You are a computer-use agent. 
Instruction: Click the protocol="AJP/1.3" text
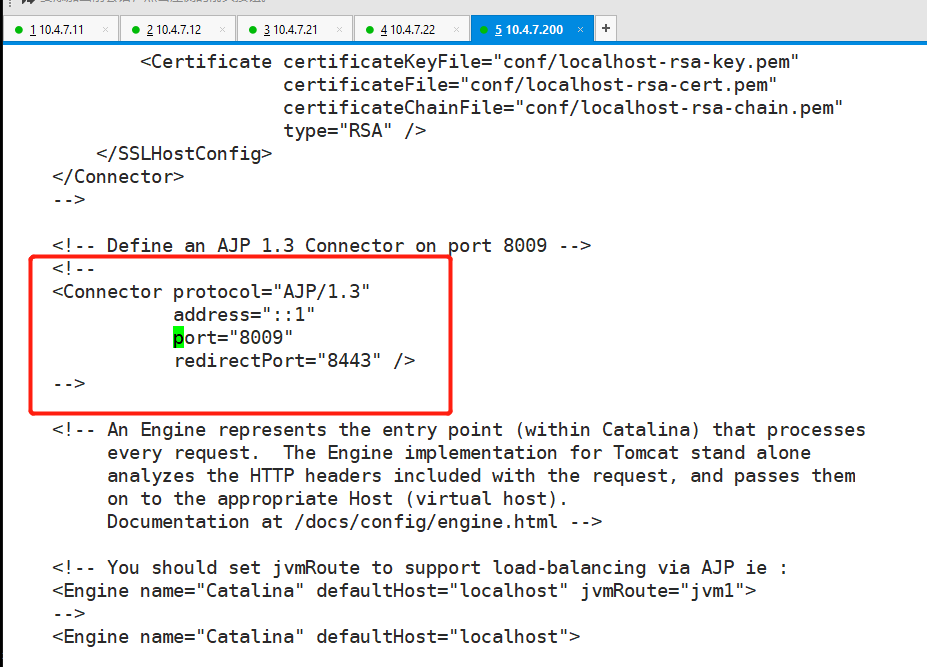(271, 292)
